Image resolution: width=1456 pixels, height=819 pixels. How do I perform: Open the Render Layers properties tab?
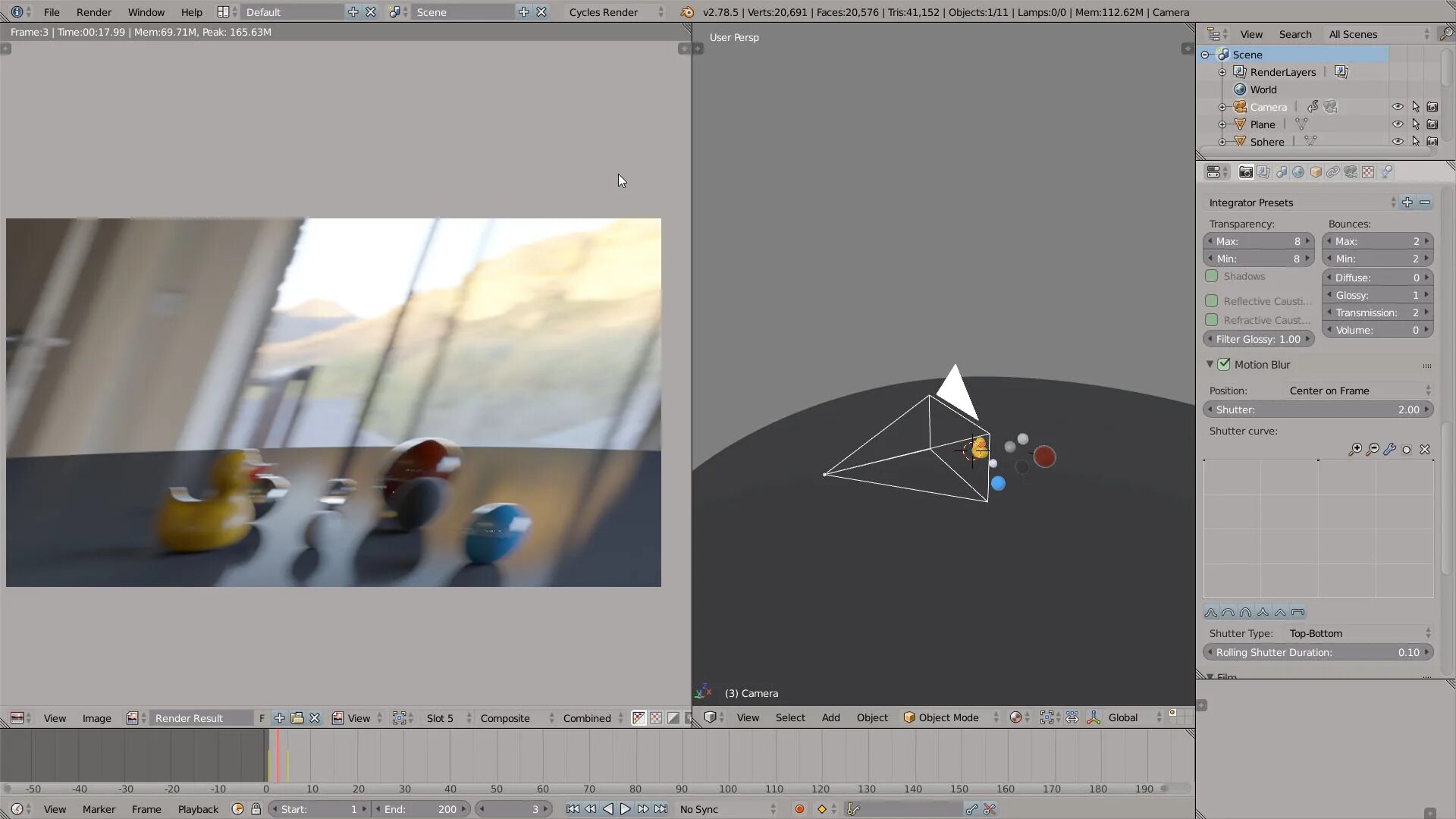click(1263, 172)
